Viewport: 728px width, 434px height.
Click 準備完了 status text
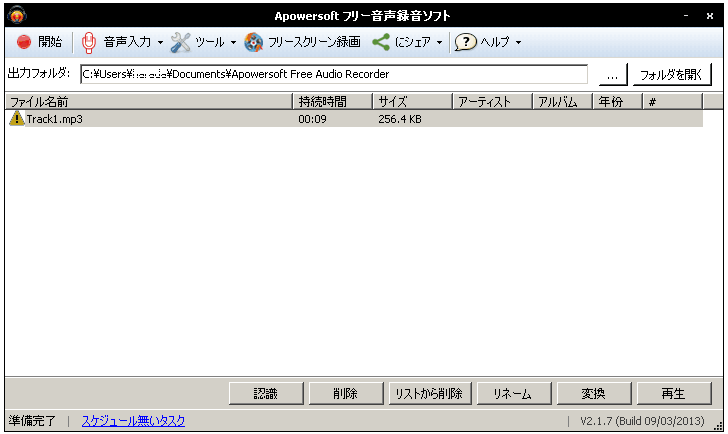tap(32, 421)
